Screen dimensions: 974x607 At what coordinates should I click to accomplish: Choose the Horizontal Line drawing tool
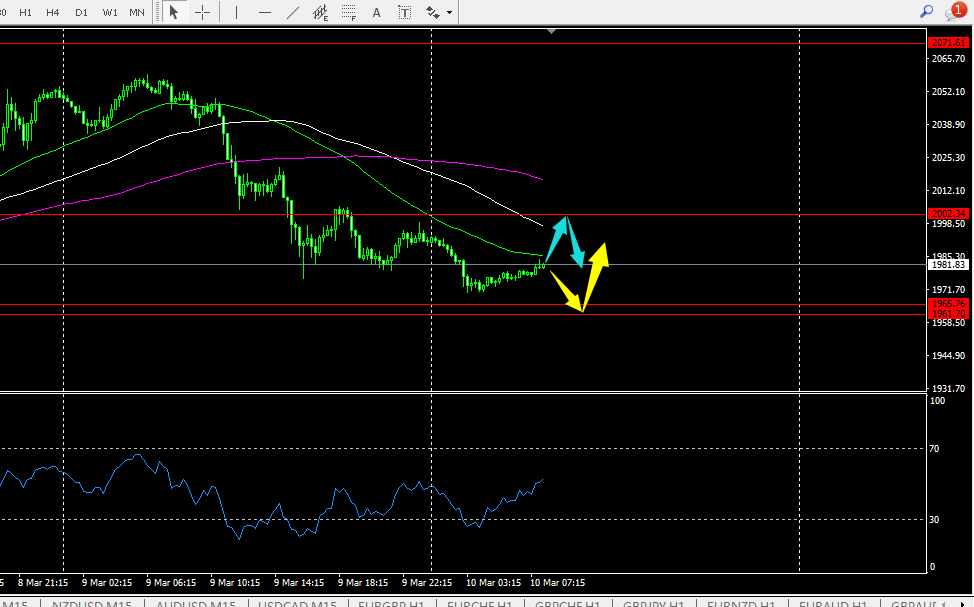click(x=264, y=12)
